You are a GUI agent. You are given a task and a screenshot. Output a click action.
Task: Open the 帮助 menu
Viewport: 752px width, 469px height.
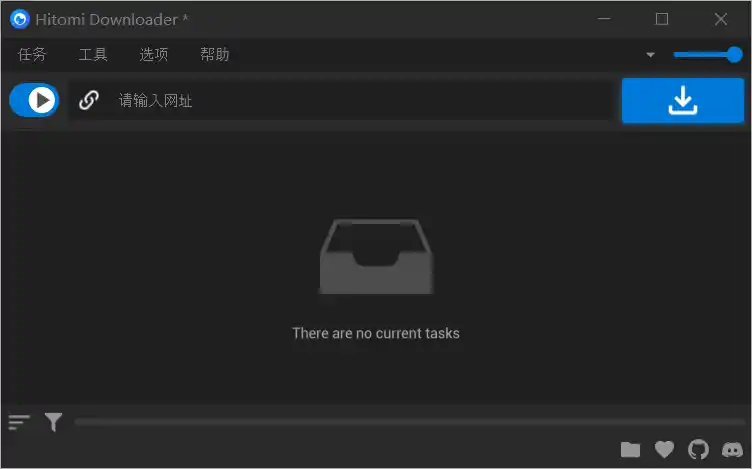[214, 55]
